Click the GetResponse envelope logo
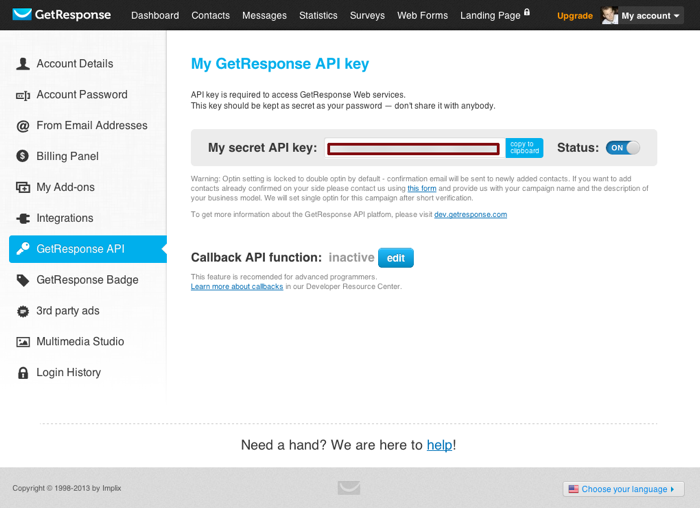Image resolution: width=700 pixels, height=508 pixels. pyautogui.click(x=22, y=14)
